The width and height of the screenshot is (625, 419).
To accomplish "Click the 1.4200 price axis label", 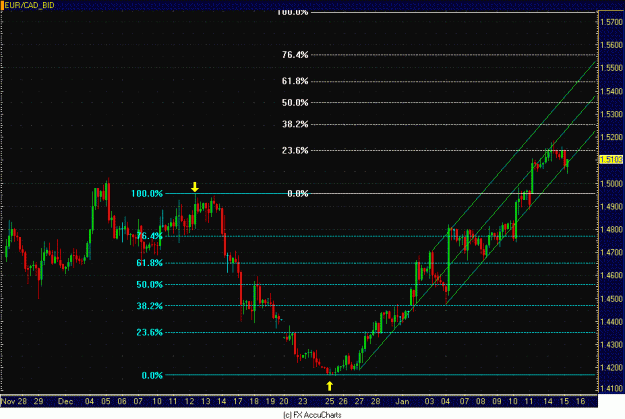I will pyautogui.click(x=611, y=368).
